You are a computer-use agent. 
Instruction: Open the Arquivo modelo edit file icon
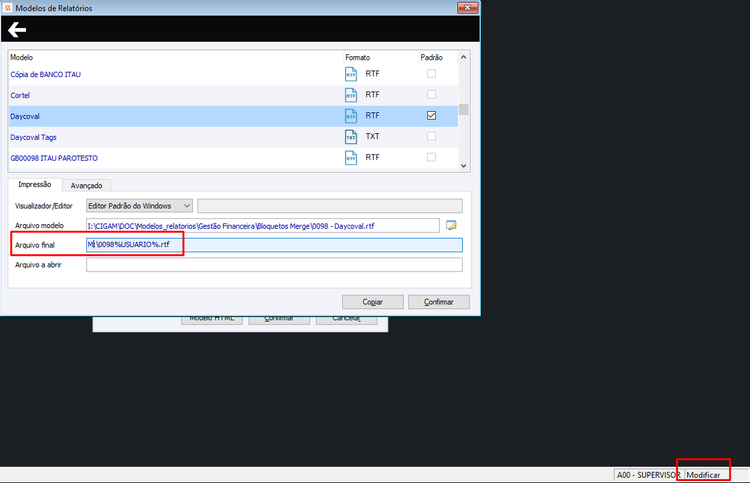[451, 225]
